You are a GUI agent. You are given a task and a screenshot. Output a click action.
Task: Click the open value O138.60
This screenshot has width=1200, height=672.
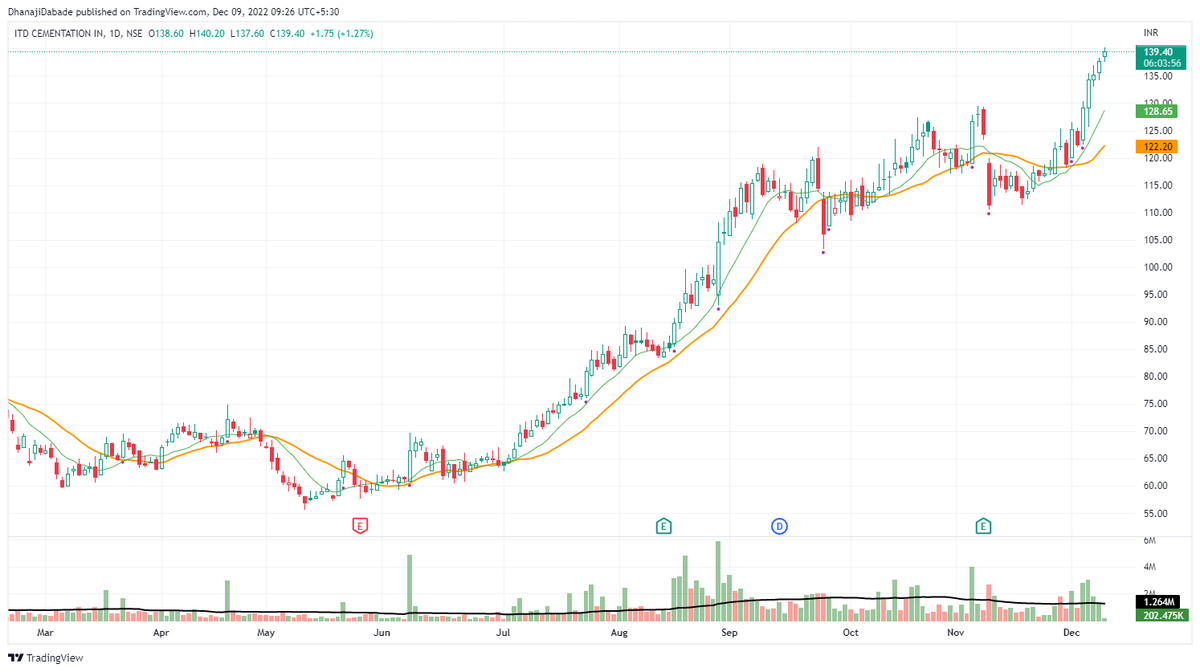[x=165, y=33]
